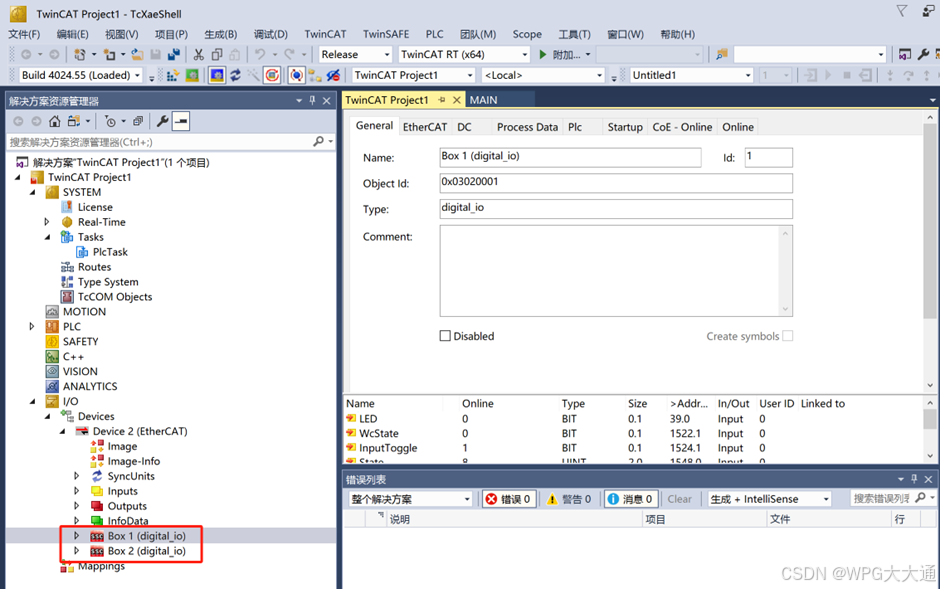This screenshot has height=589, width=940.
Task: Select the PlcTask tree item
Action: point(110,252)
